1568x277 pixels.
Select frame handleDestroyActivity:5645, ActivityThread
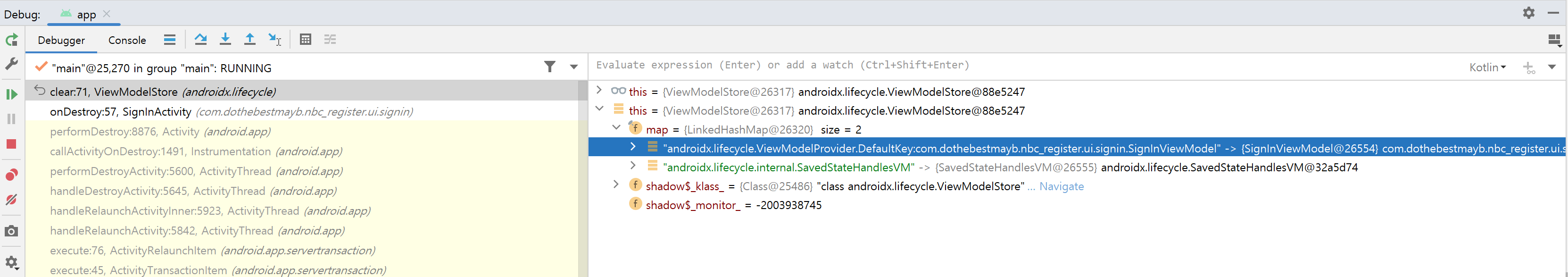coord(302,191)
